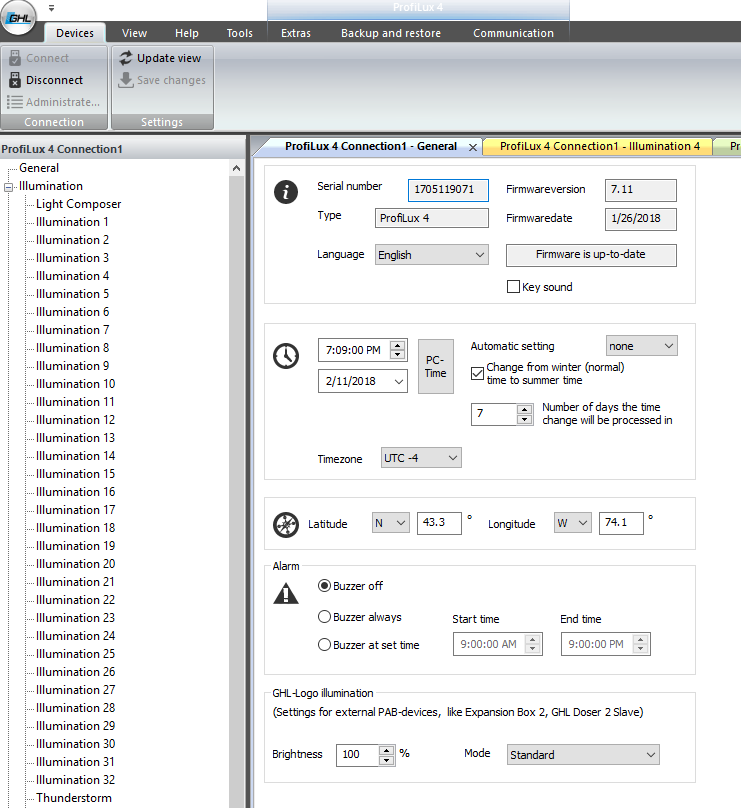Click the Firmwareversion field 7.11
Screen dimensions: 741x808
point(641,190)
